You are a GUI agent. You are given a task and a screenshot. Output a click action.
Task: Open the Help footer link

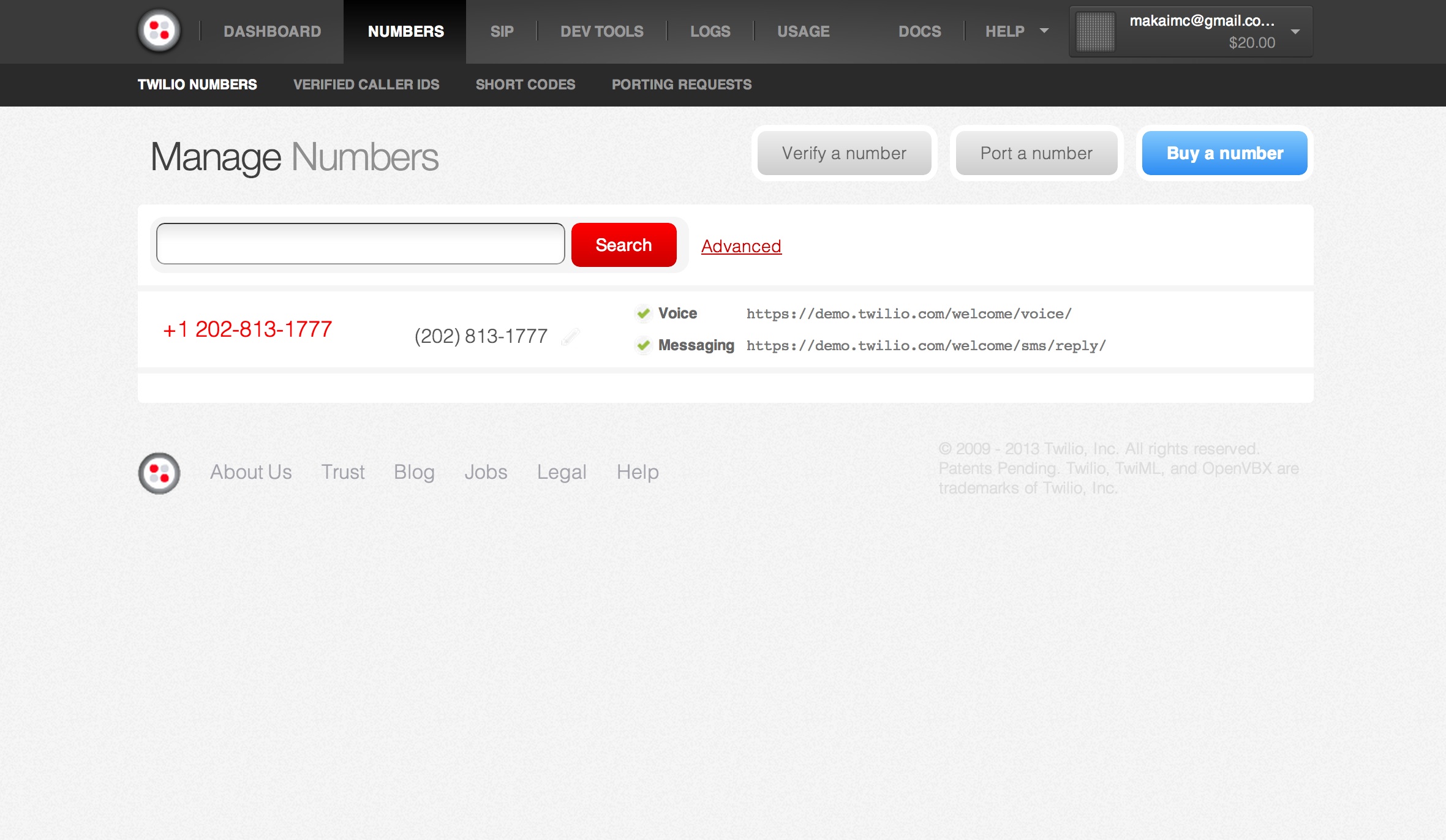click(x=638, y=472)
